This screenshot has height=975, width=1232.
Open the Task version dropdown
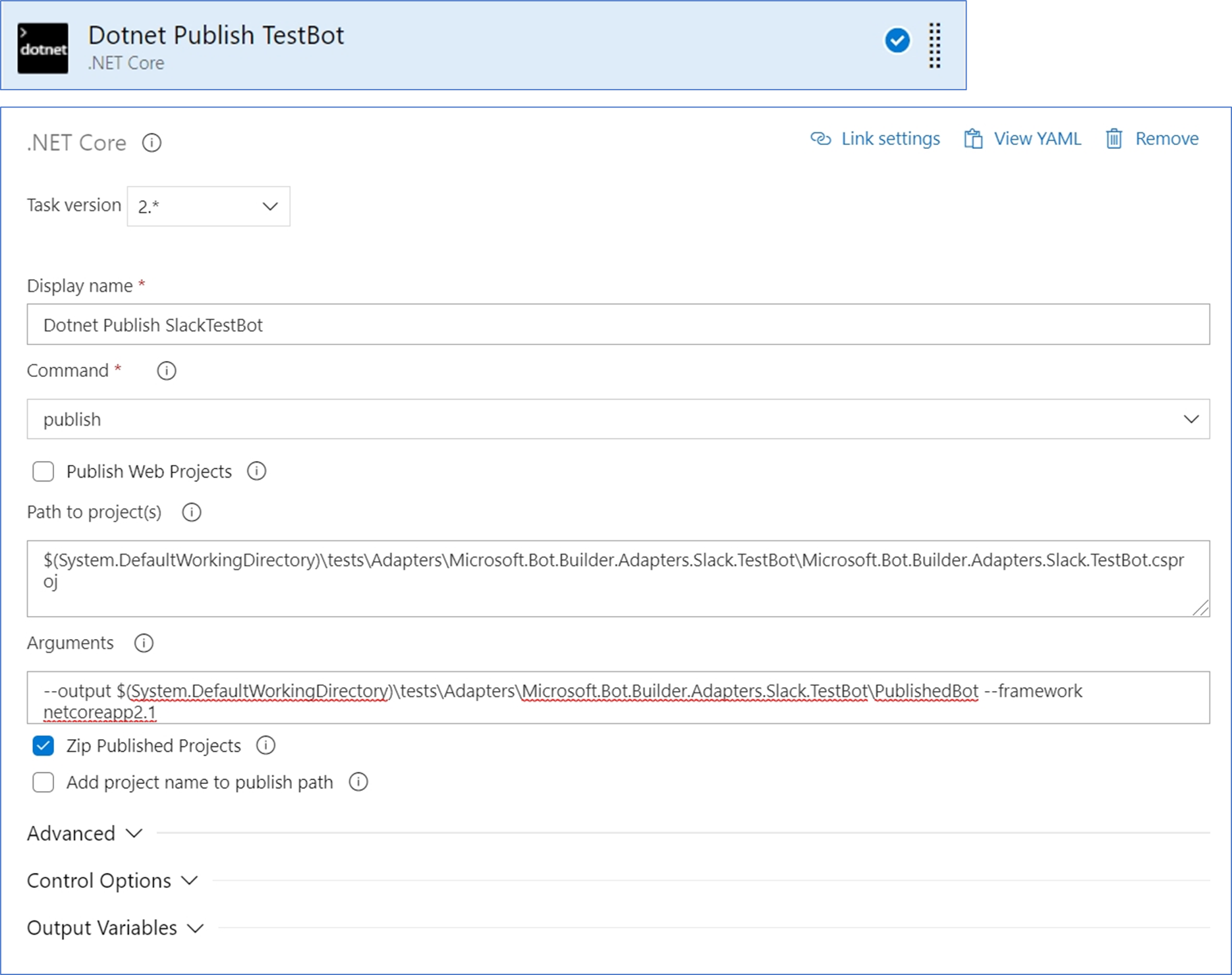(x=208, y=206)
